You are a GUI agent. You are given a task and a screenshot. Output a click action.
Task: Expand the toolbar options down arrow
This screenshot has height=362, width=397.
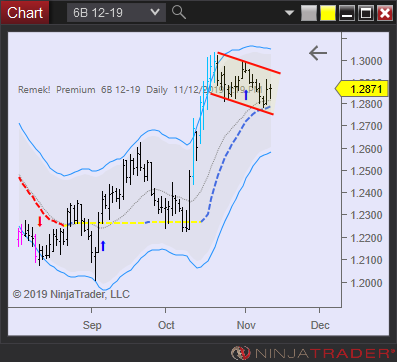289,13
